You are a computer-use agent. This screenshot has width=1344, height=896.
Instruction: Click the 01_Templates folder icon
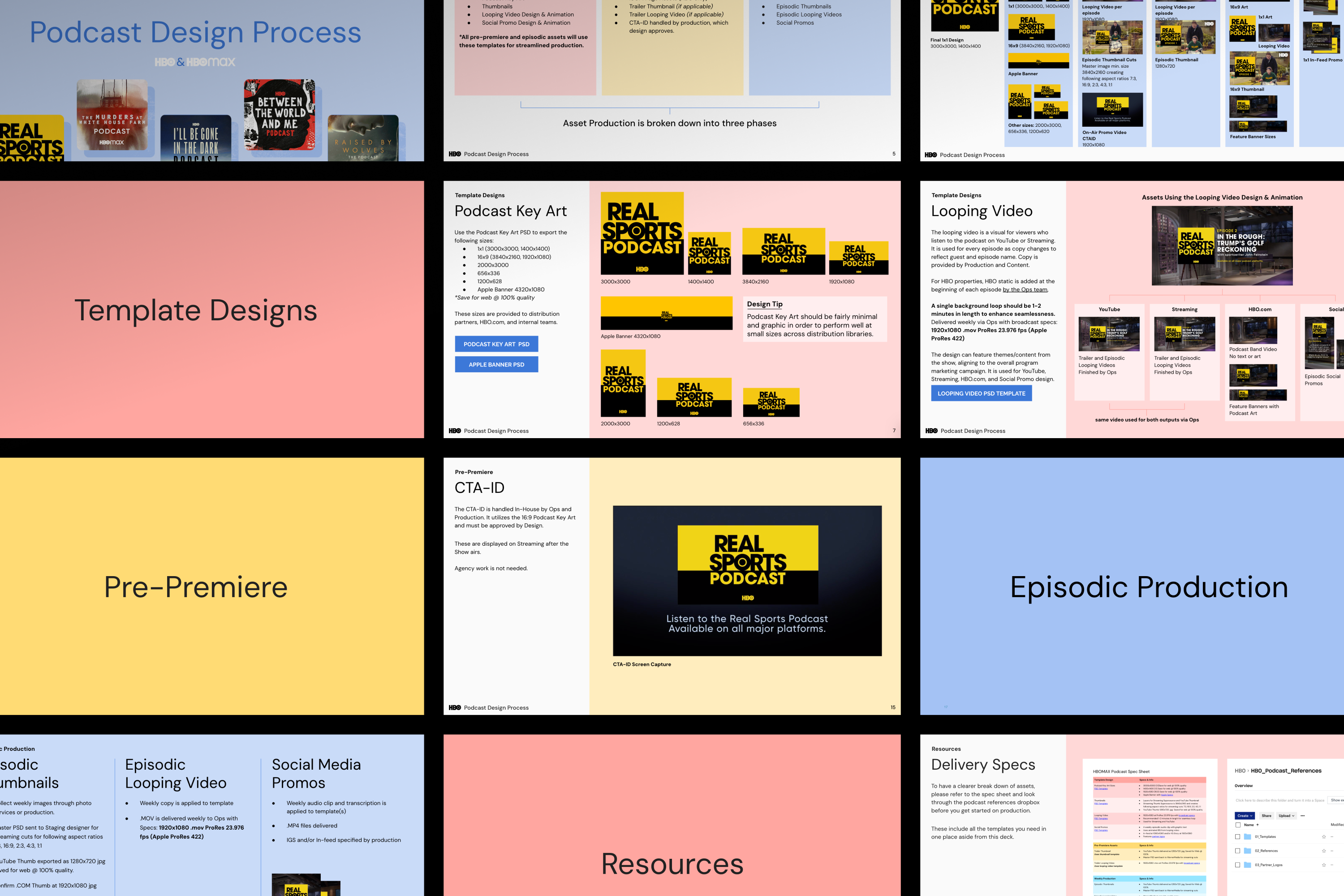click(x=1247, y=836)
